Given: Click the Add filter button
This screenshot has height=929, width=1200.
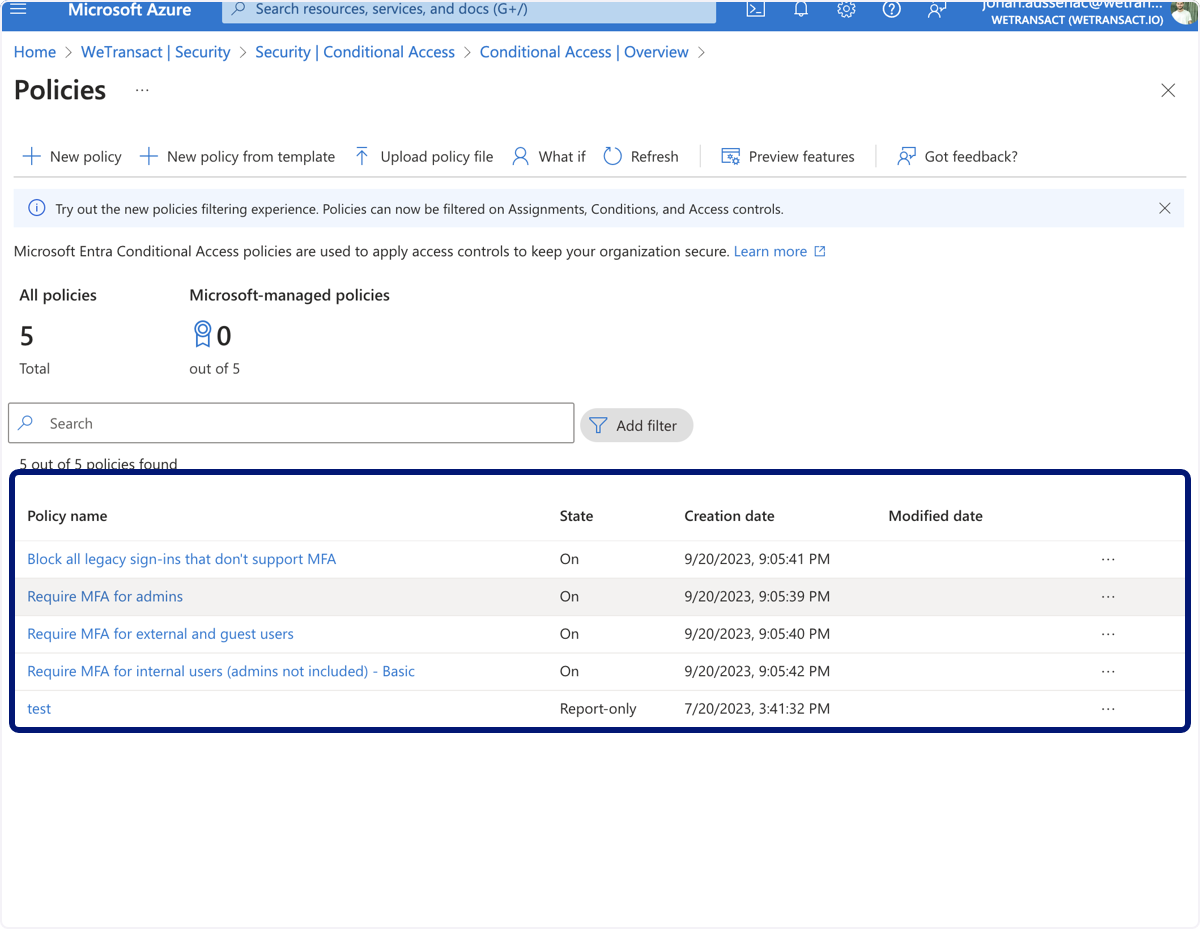Looking at the screenshot, I should (636, 425).
